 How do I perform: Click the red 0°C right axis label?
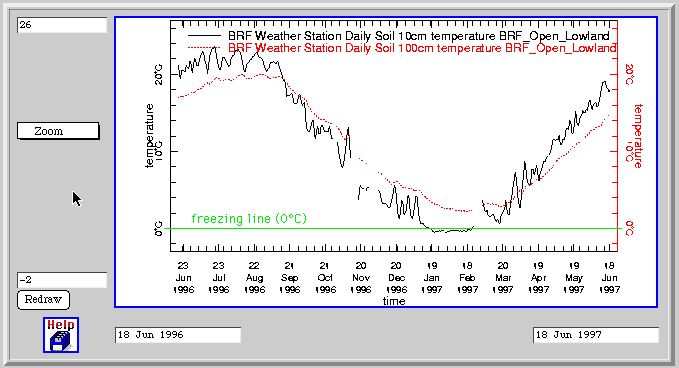pos(629,228)
